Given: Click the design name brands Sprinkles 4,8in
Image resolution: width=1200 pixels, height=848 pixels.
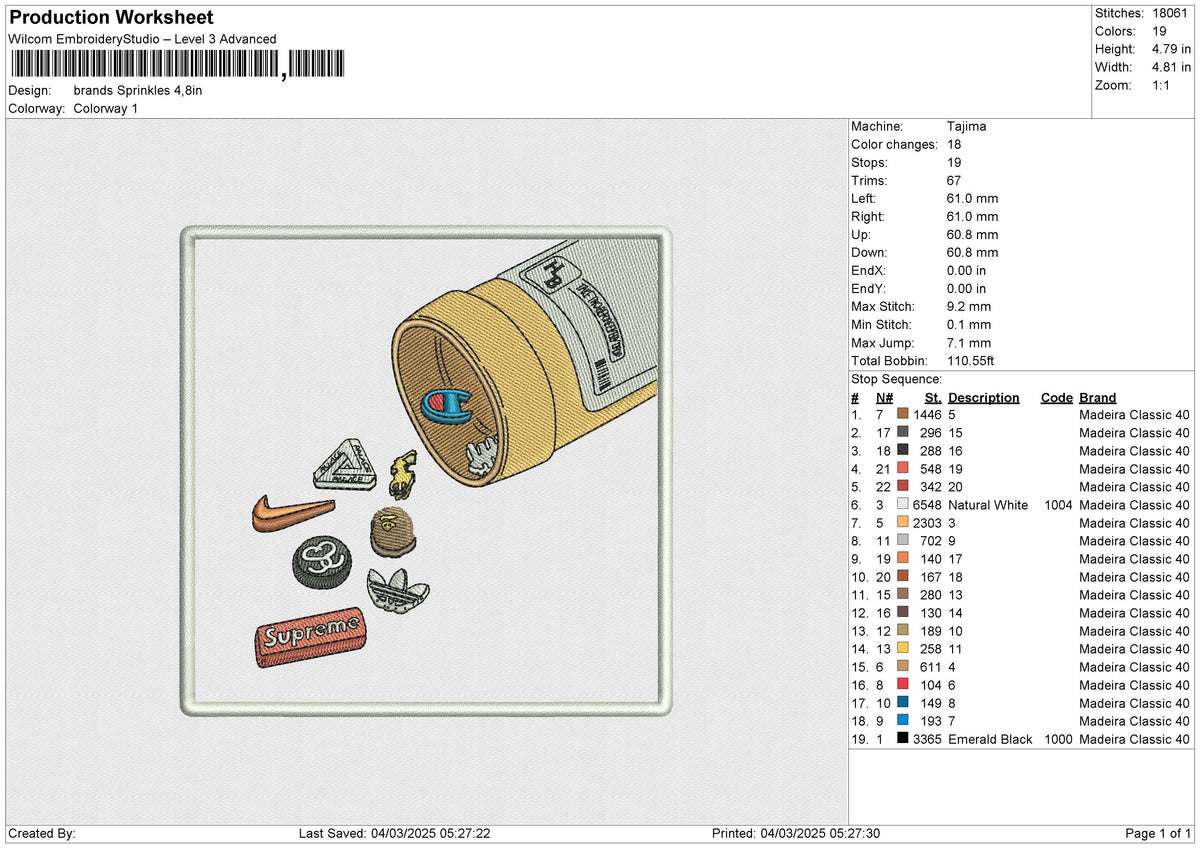Looking at the screenshot, I should click(138, 90).
